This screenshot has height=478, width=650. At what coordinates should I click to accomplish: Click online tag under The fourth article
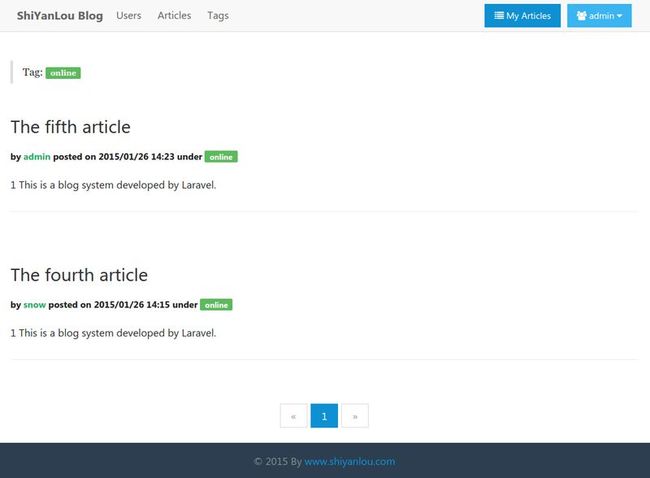coord(216,305)
